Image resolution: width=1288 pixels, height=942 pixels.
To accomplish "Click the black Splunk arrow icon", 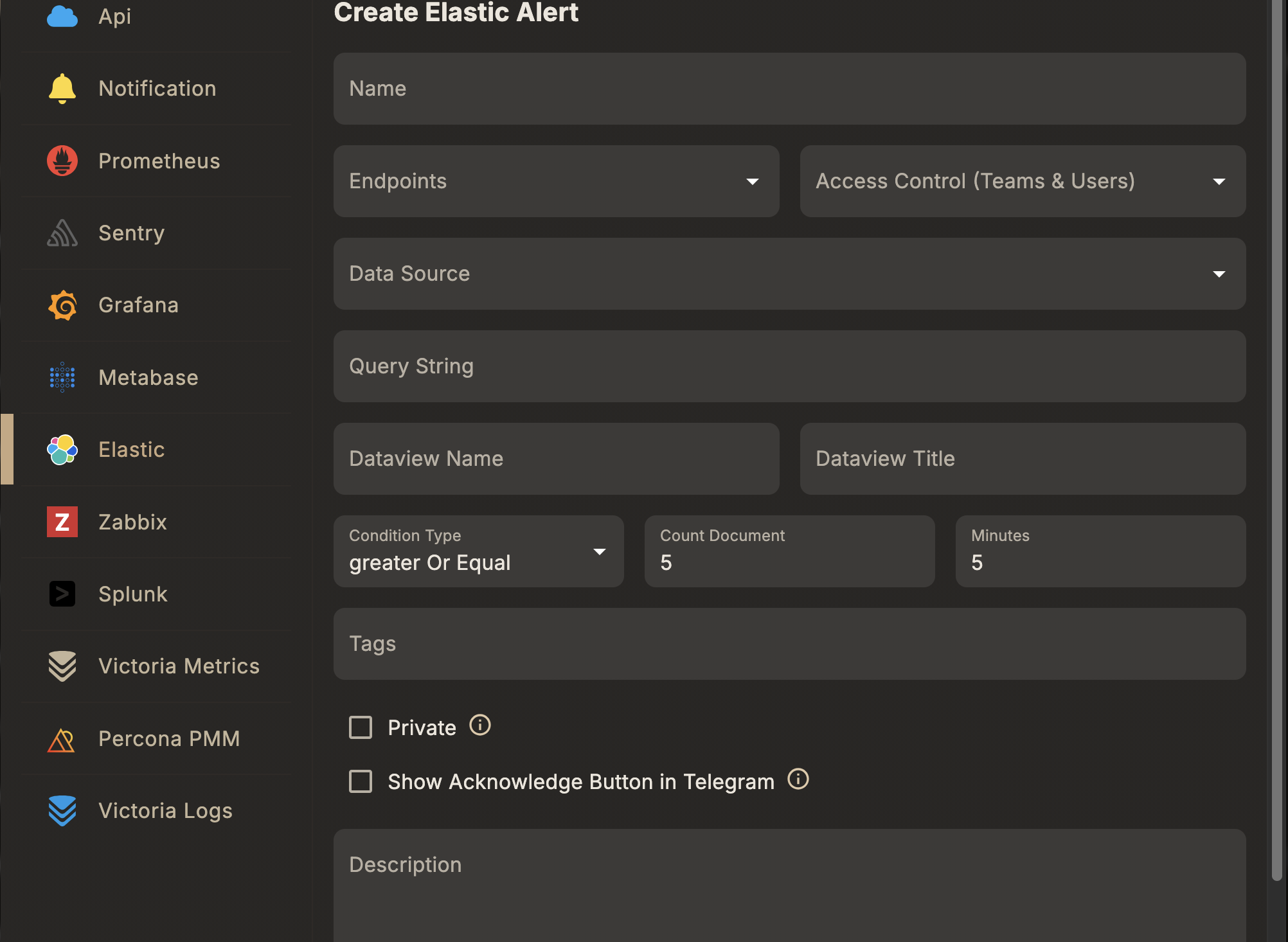I will pos(62,594).
